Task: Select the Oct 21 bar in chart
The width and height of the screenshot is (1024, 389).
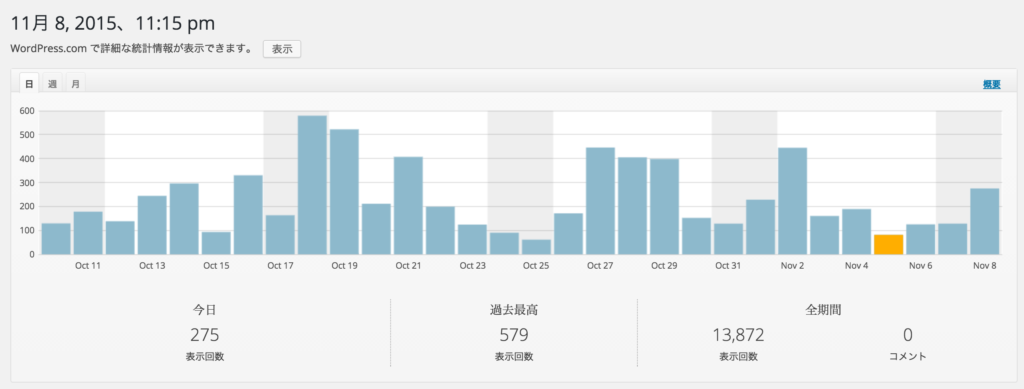Action: click(408, 206)
